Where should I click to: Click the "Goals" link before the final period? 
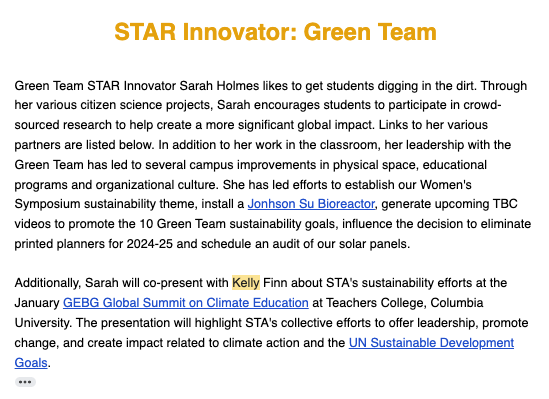tap(31, 363)
